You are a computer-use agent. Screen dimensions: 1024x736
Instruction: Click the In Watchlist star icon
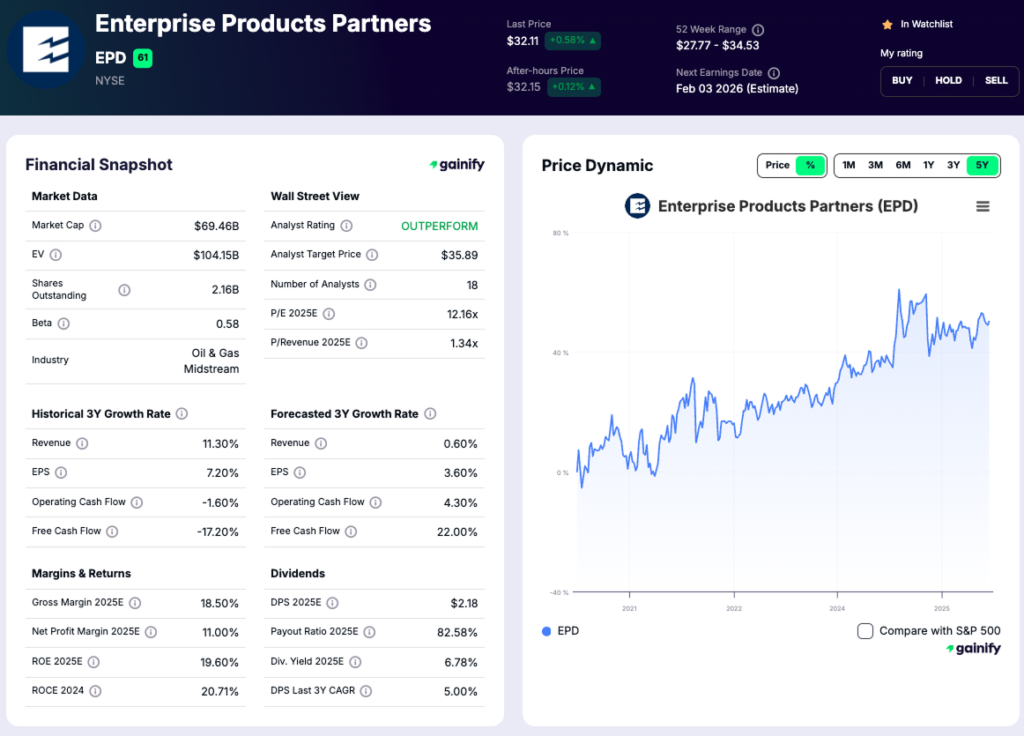pos(887,24)
